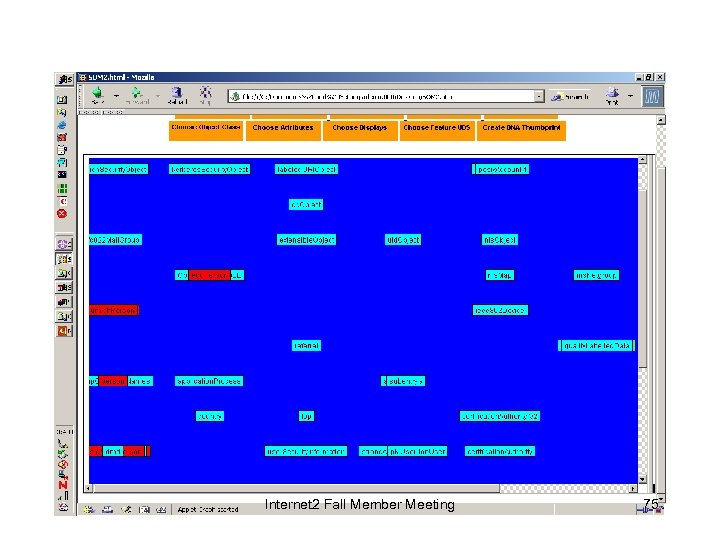Click the Mail icon in status bar
Viewport: 720px width, 540px height.
click(x=107, y=509)
